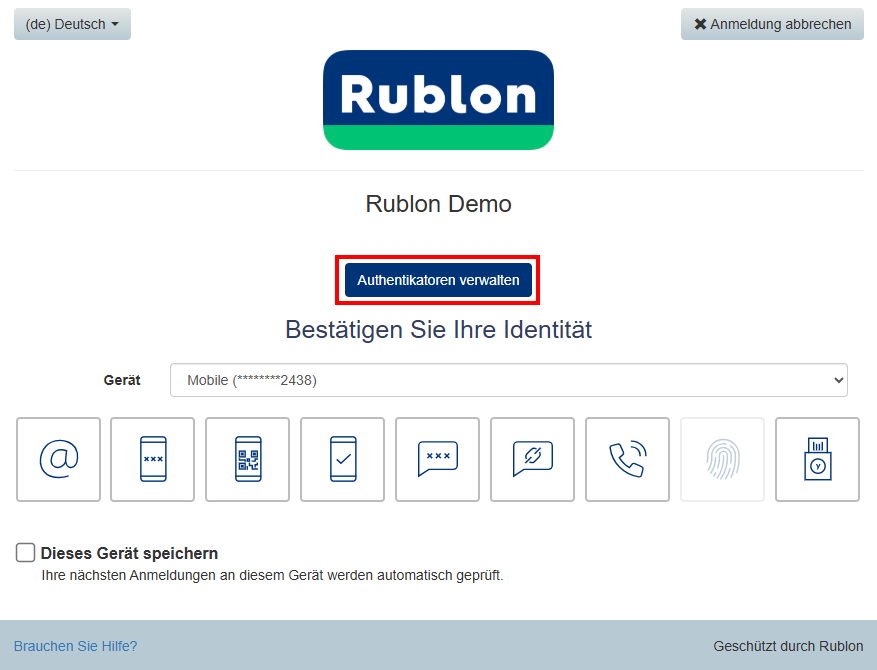
Task: Click the Rublon logo image
Action: point(438,100)
